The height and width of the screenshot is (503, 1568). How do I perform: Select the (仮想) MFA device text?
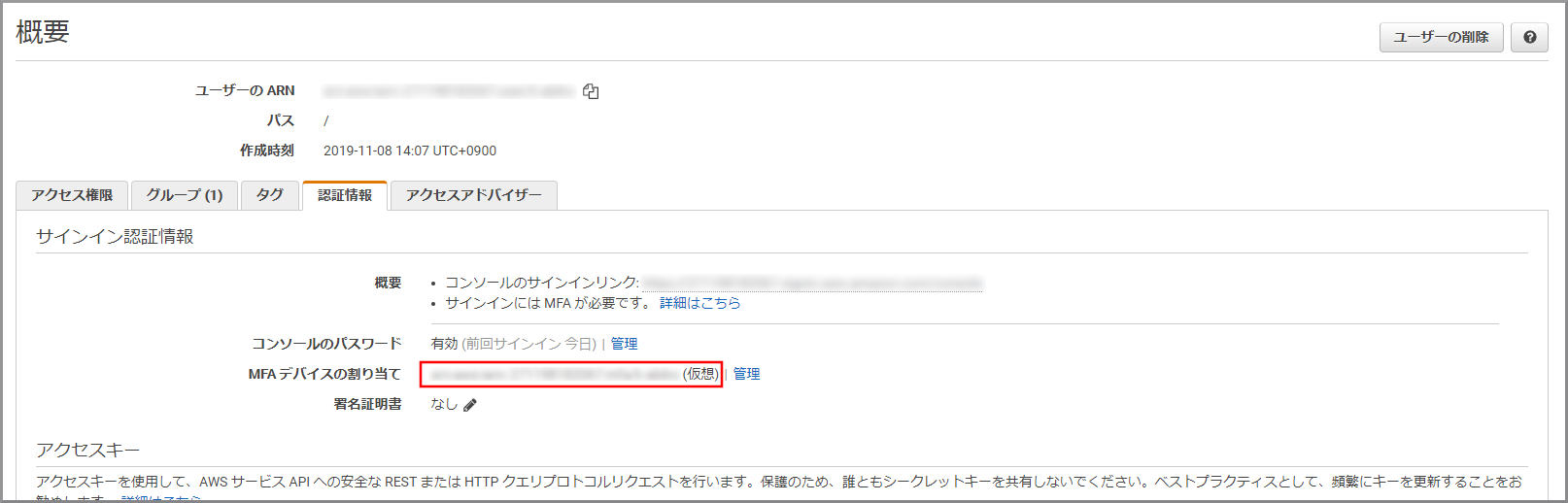point(700,374)
